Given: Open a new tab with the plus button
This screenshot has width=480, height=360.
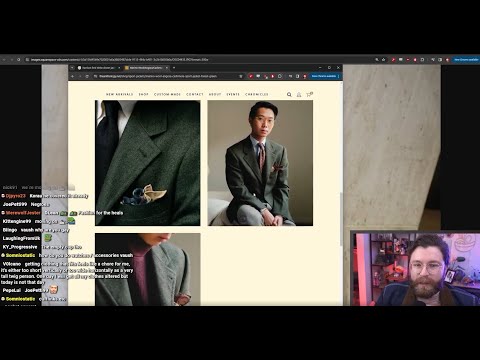Looking at the screenshot, I should [x=174, y=68].
